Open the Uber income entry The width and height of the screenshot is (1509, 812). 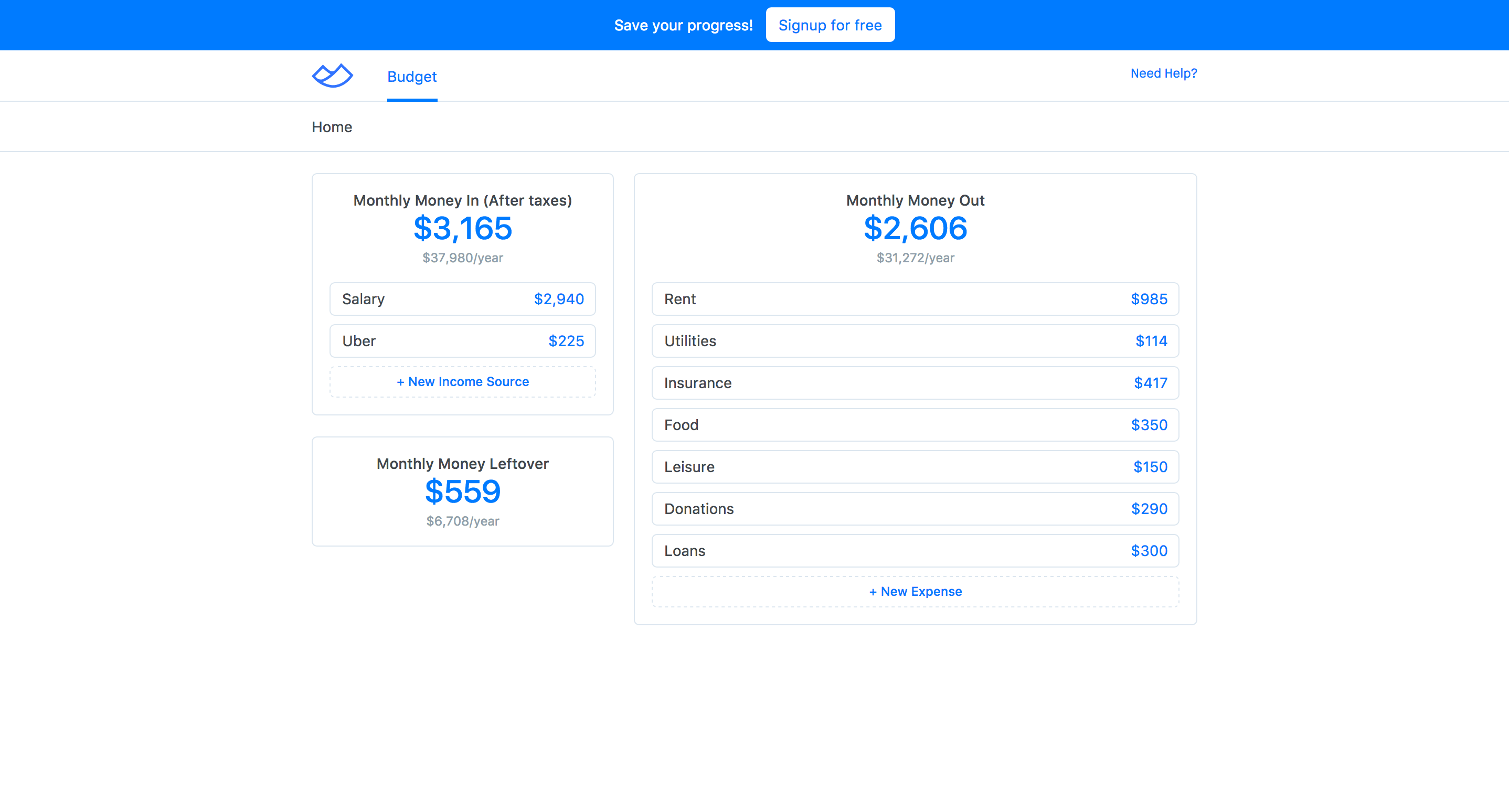462,341
